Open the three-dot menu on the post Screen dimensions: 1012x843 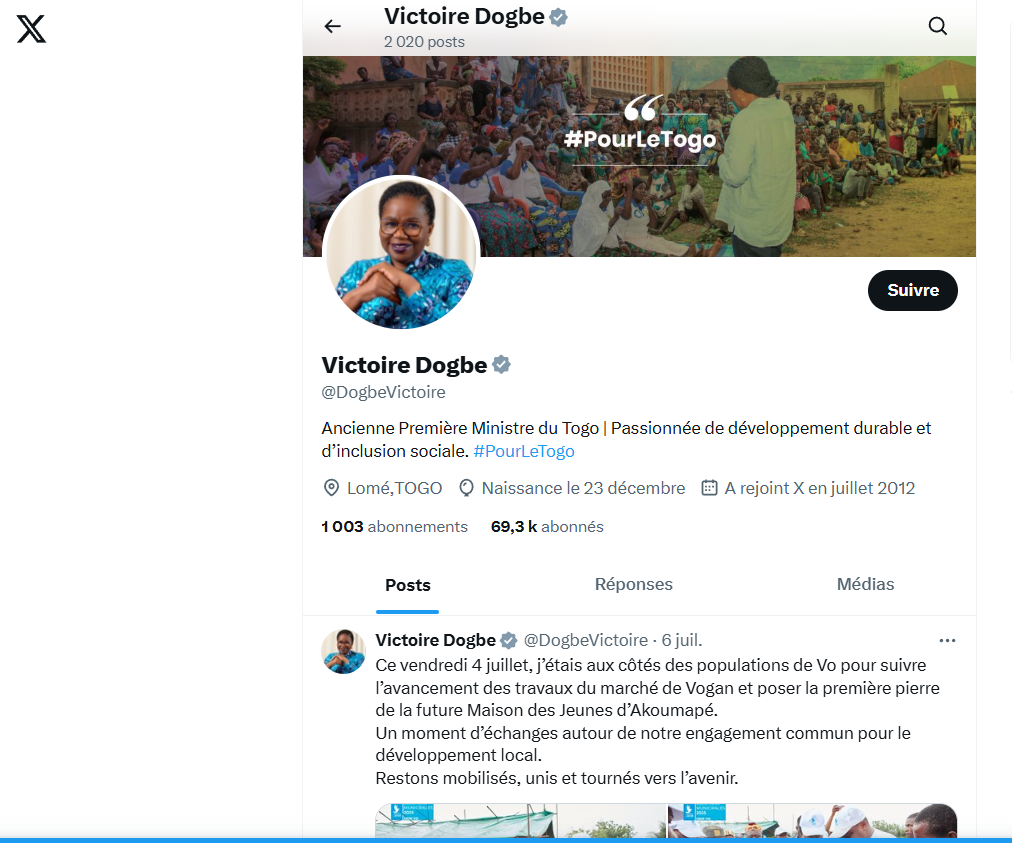pos(947,640)
